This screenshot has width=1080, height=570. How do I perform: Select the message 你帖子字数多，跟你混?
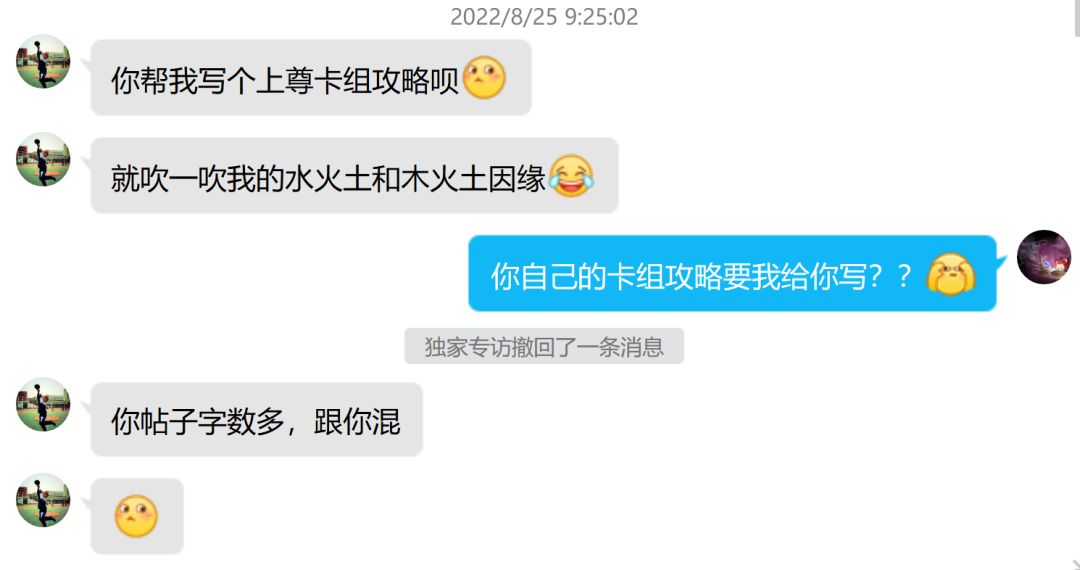coord(256,420)
